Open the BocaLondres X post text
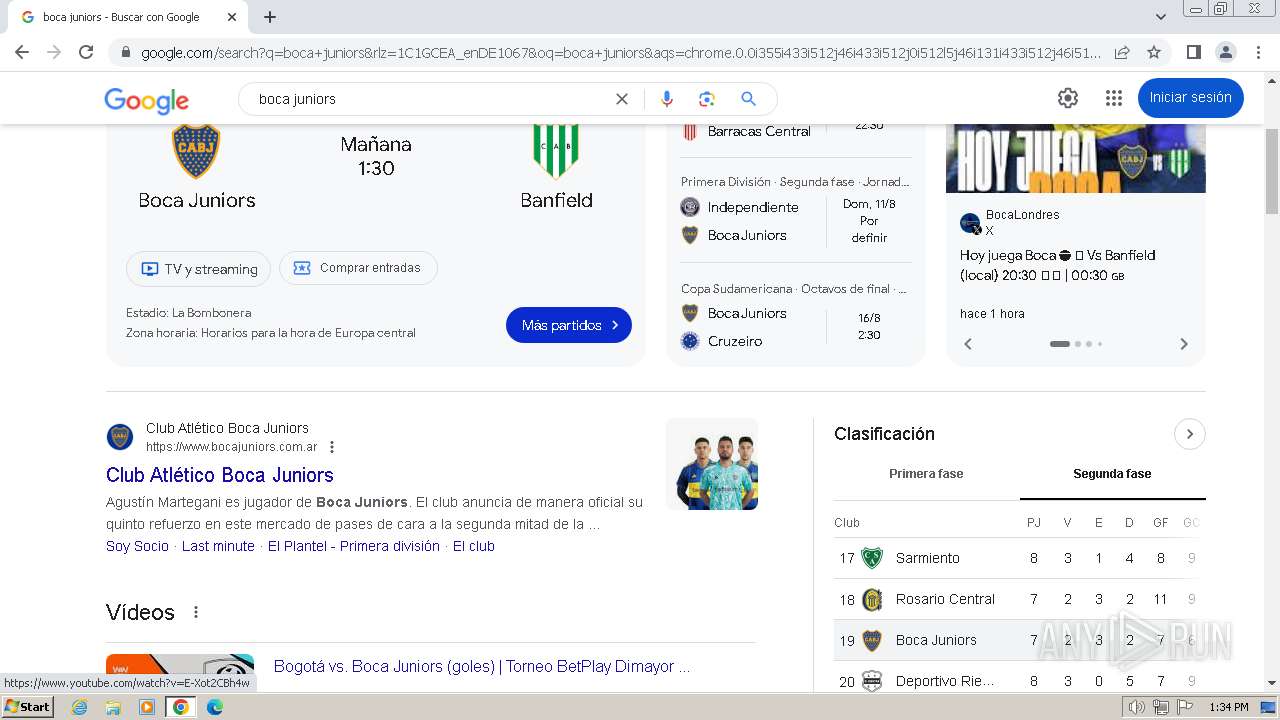 click(x=1057, y=265)
